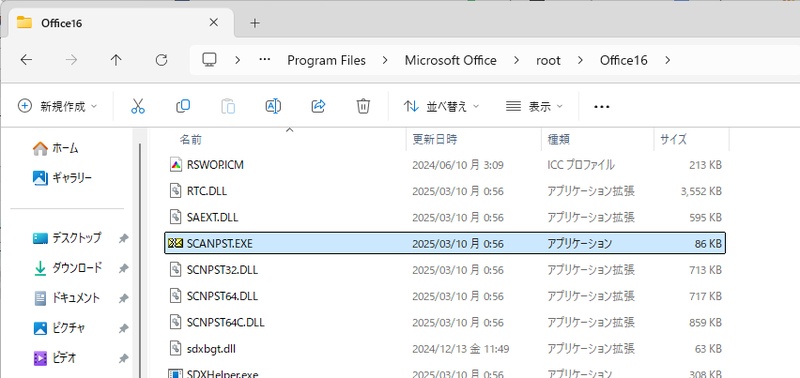
Task: Navigate to Program Files breadcrumb
Action: point(327,60)
